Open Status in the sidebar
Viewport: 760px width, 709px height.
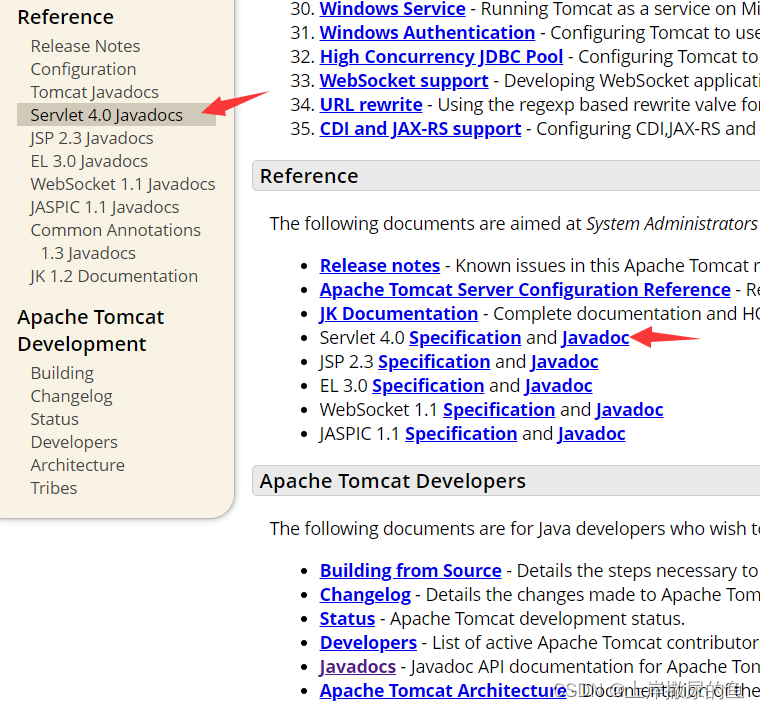(x=54, y=419)
